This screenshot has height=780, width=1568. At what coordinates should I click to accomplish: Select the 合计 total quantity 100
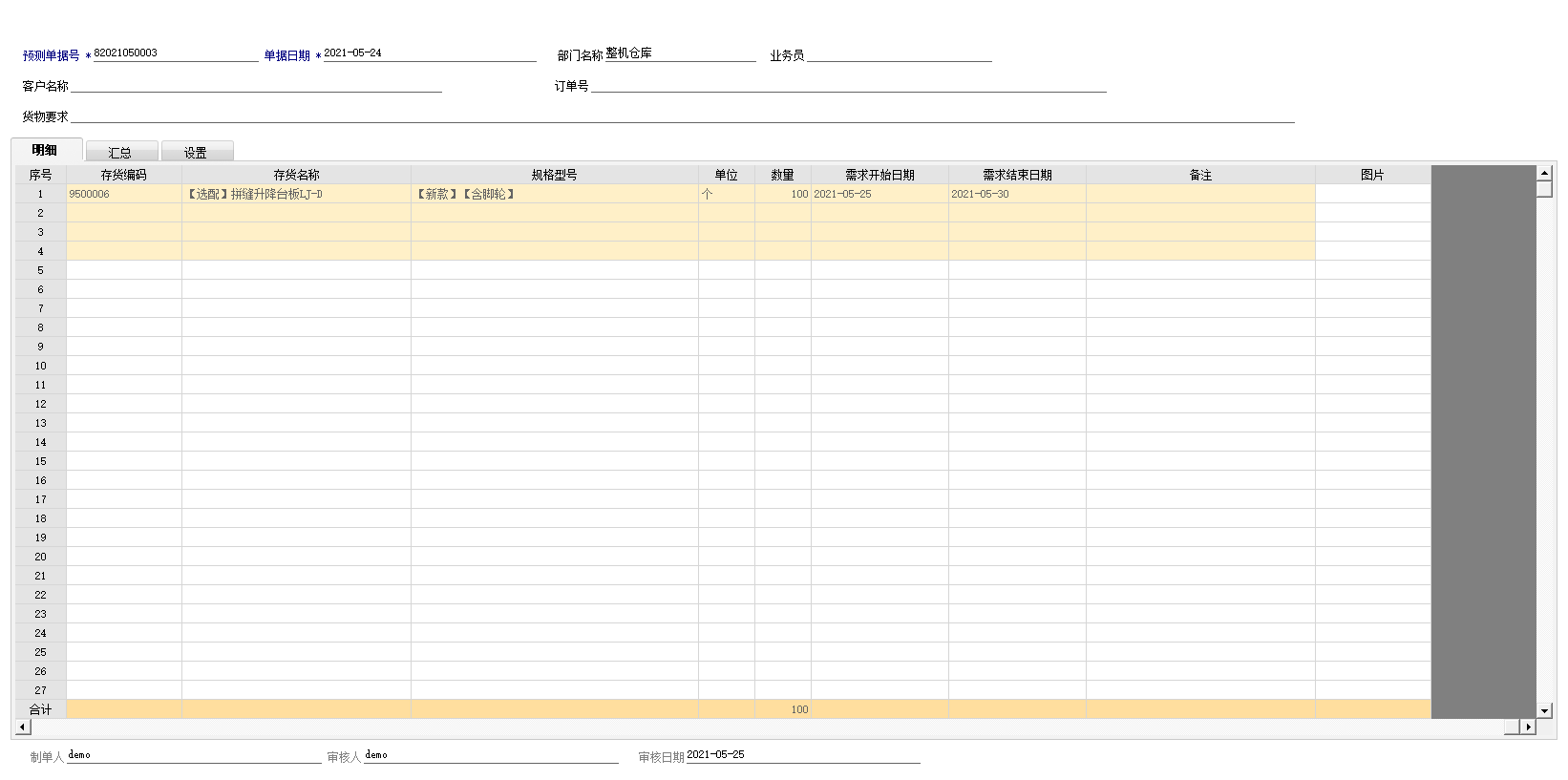click(x=783, y=709)
